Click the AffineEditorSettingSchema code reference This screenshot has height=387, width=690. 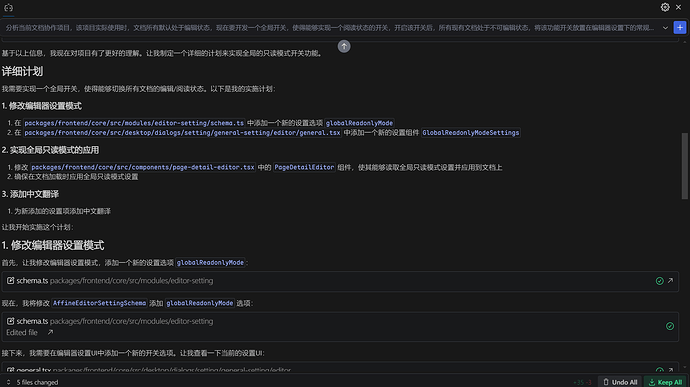click(x=99, y=303)
